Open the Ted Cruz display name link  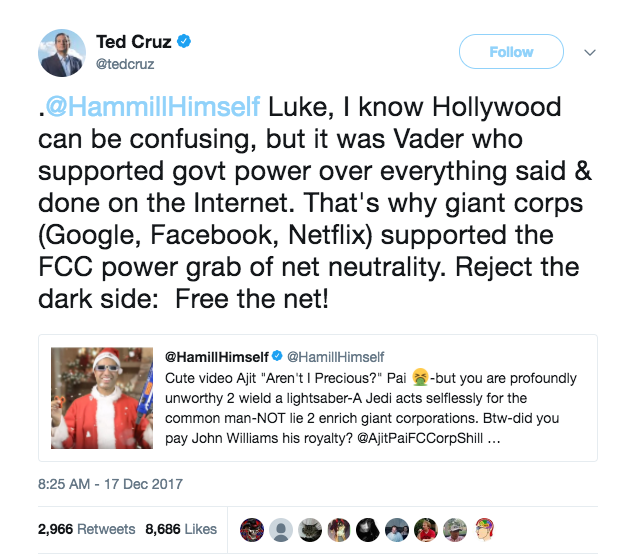[135, 42]
